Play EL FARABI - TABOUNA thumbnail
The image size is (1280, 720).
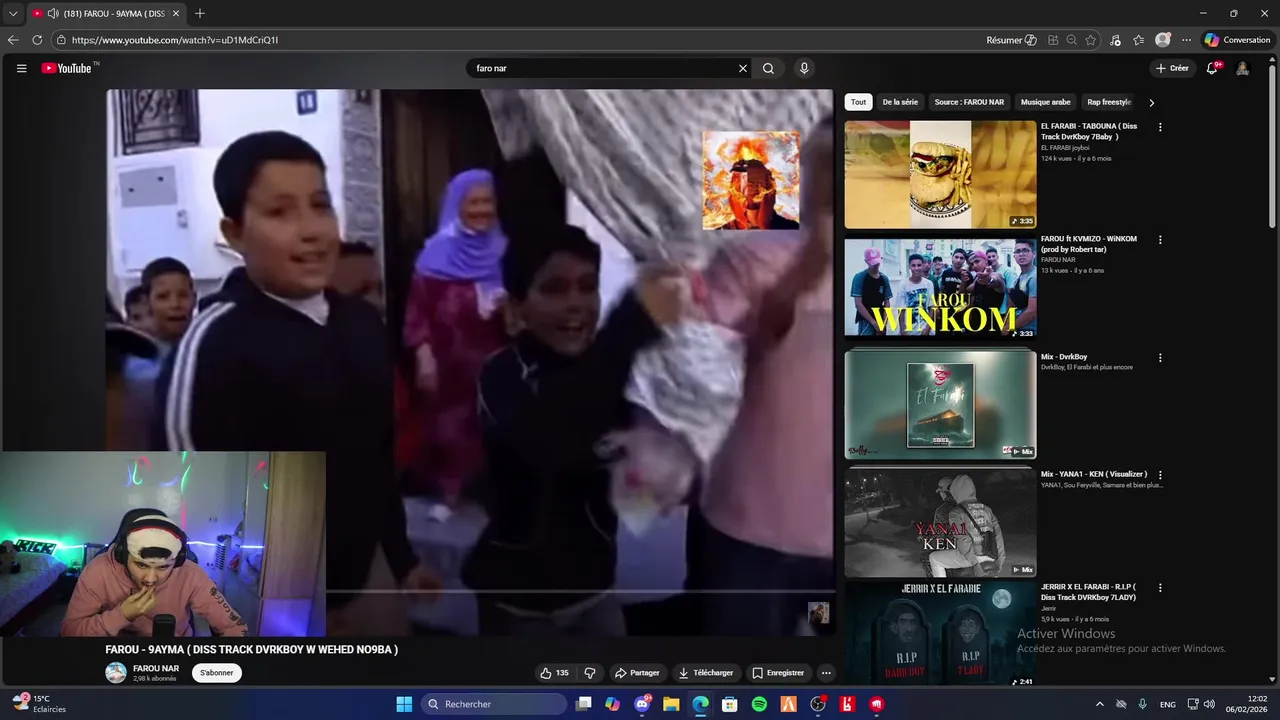[x=940, y=175]
